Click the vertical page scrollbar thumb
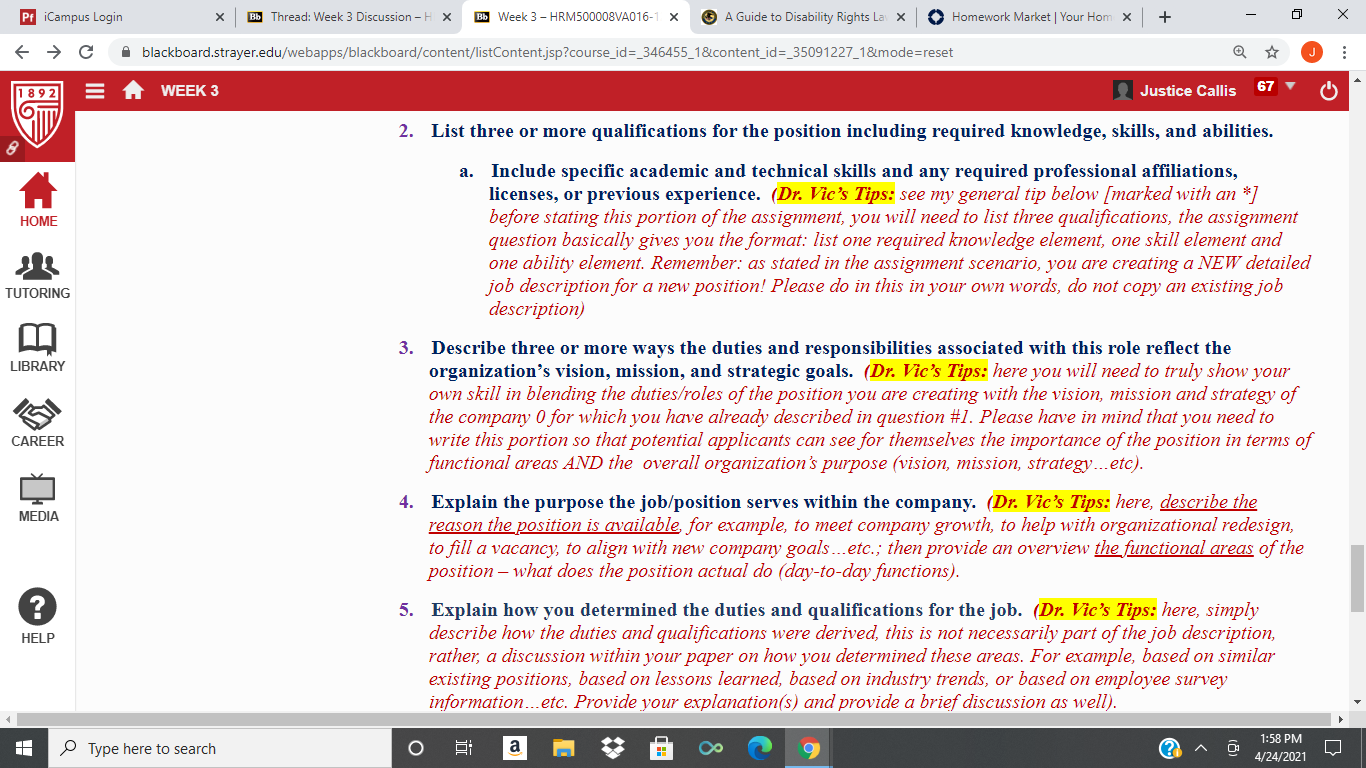The image size is (1366, 768). click(x=1356, y=573)
